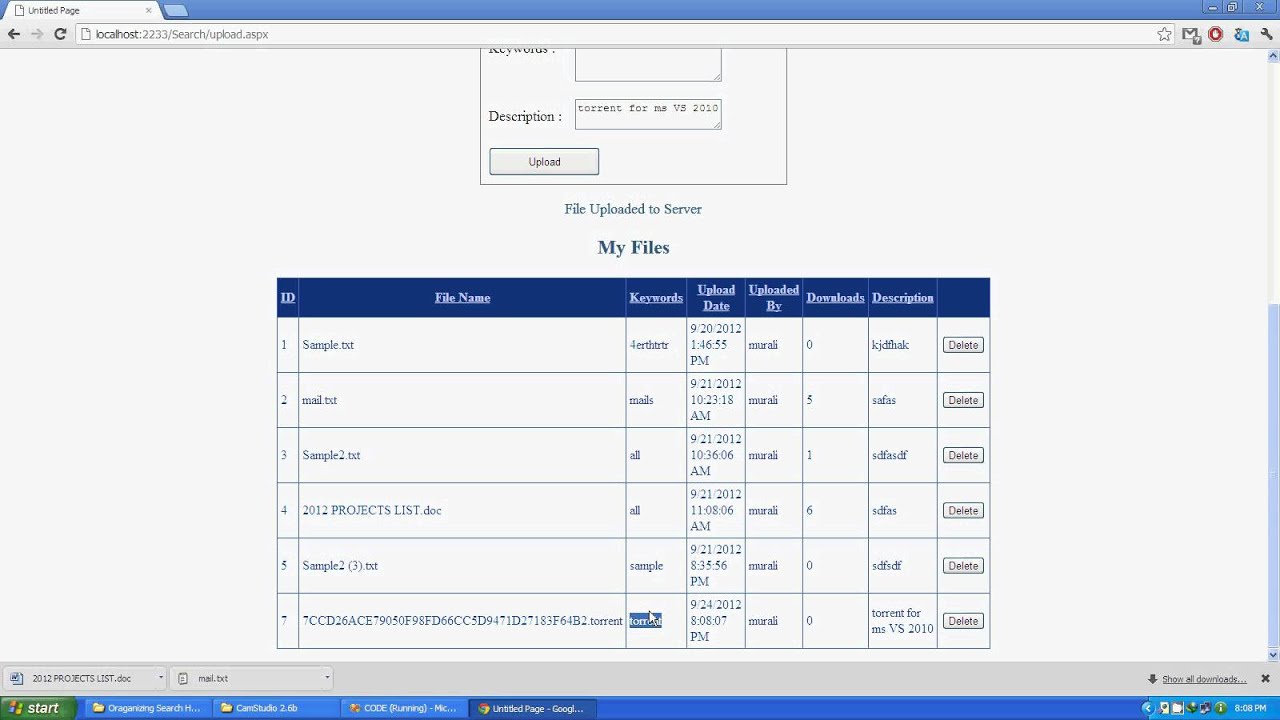Image resolution: width=1280 pixels, height=720 pixels.
Task: Sort the table by File Name header
Action: point(462,298)
